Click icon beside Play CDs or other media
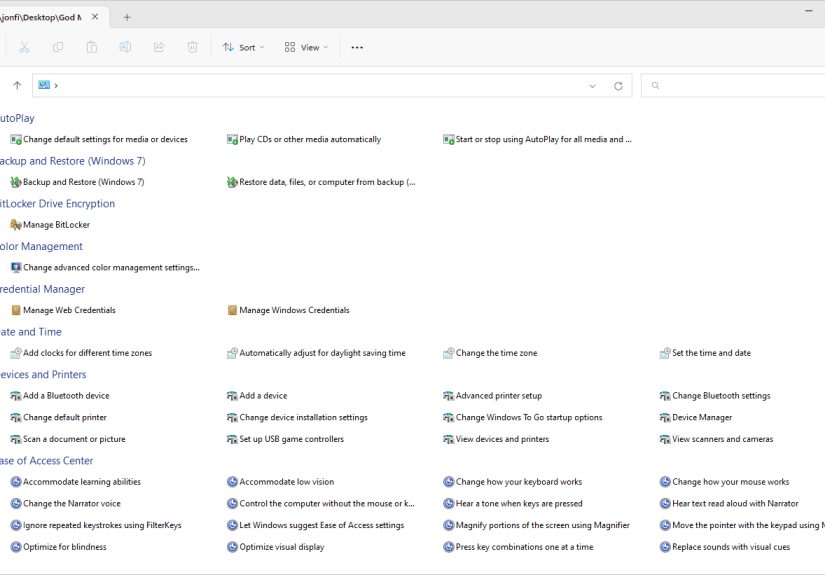The width and height of the screenshot is (825, 575). tap(232, 139)
